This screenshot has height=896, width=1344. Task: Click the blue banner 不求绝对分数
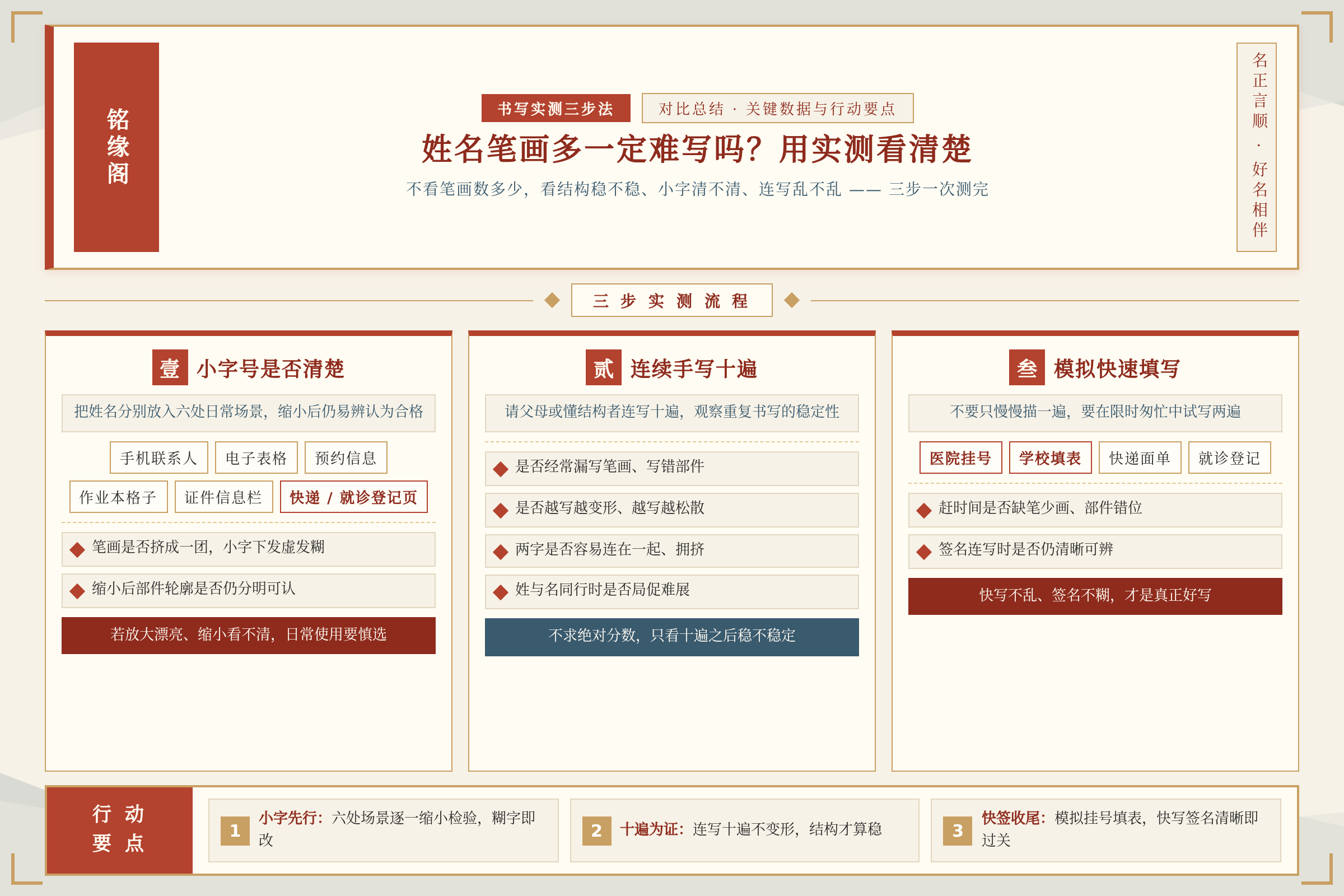click(672, 637)
